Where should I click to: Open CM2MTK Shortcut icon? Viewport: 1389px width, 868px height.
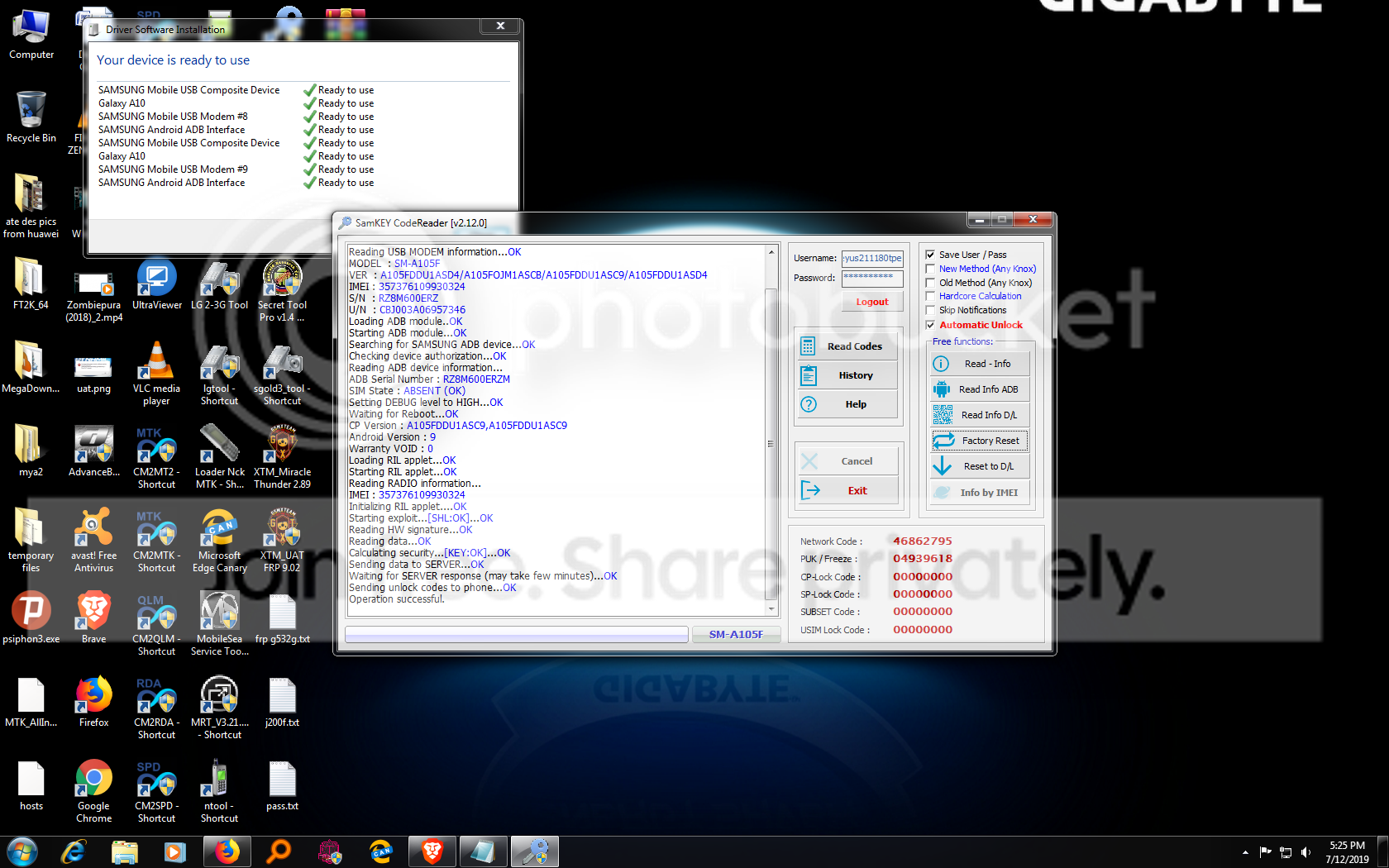157,541
